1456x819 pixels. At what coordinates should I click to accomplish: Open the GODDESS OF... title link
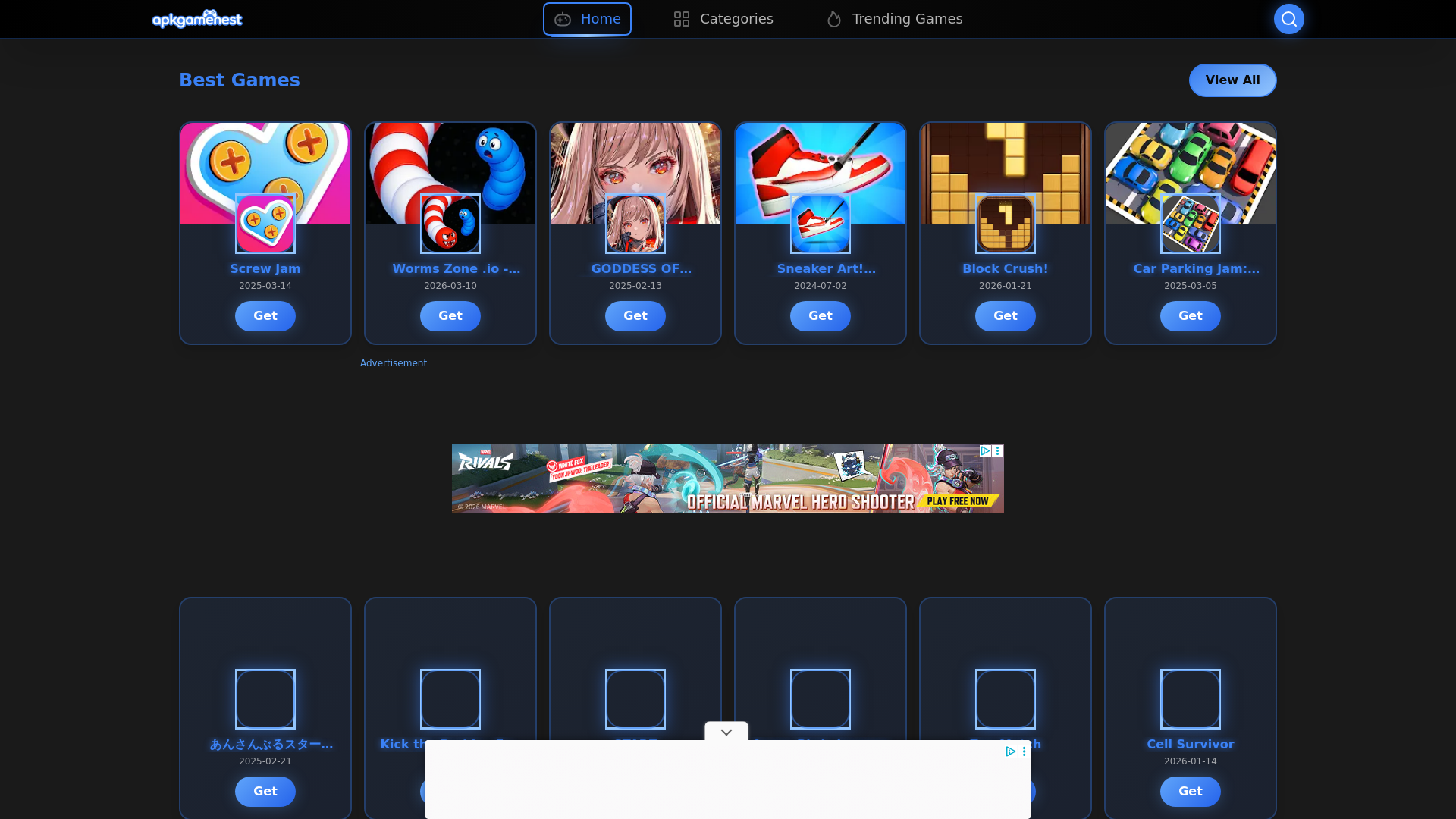[x=642, y=268]
